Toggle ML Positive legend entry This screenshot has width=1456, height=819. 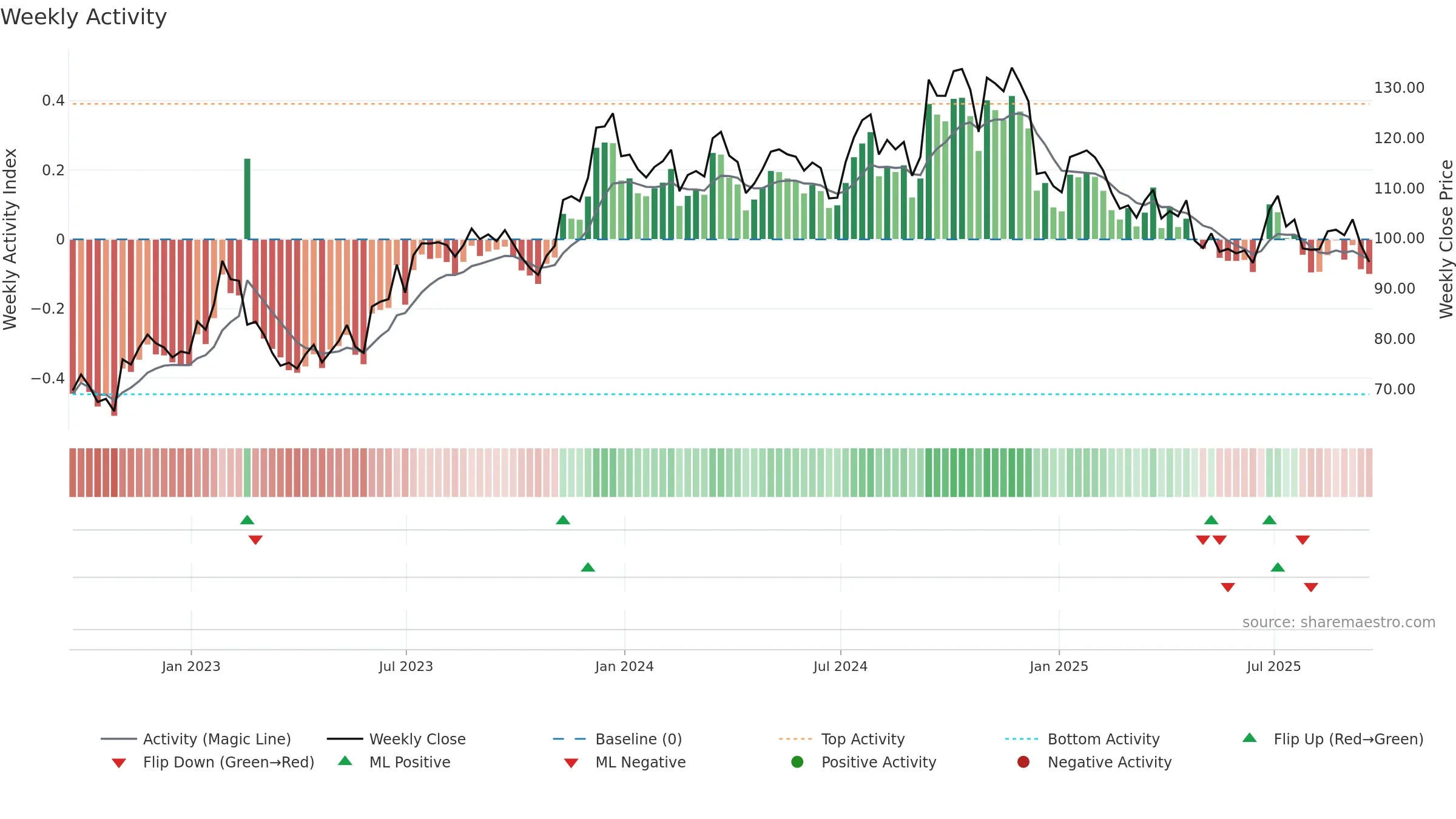tap(394, 762)
